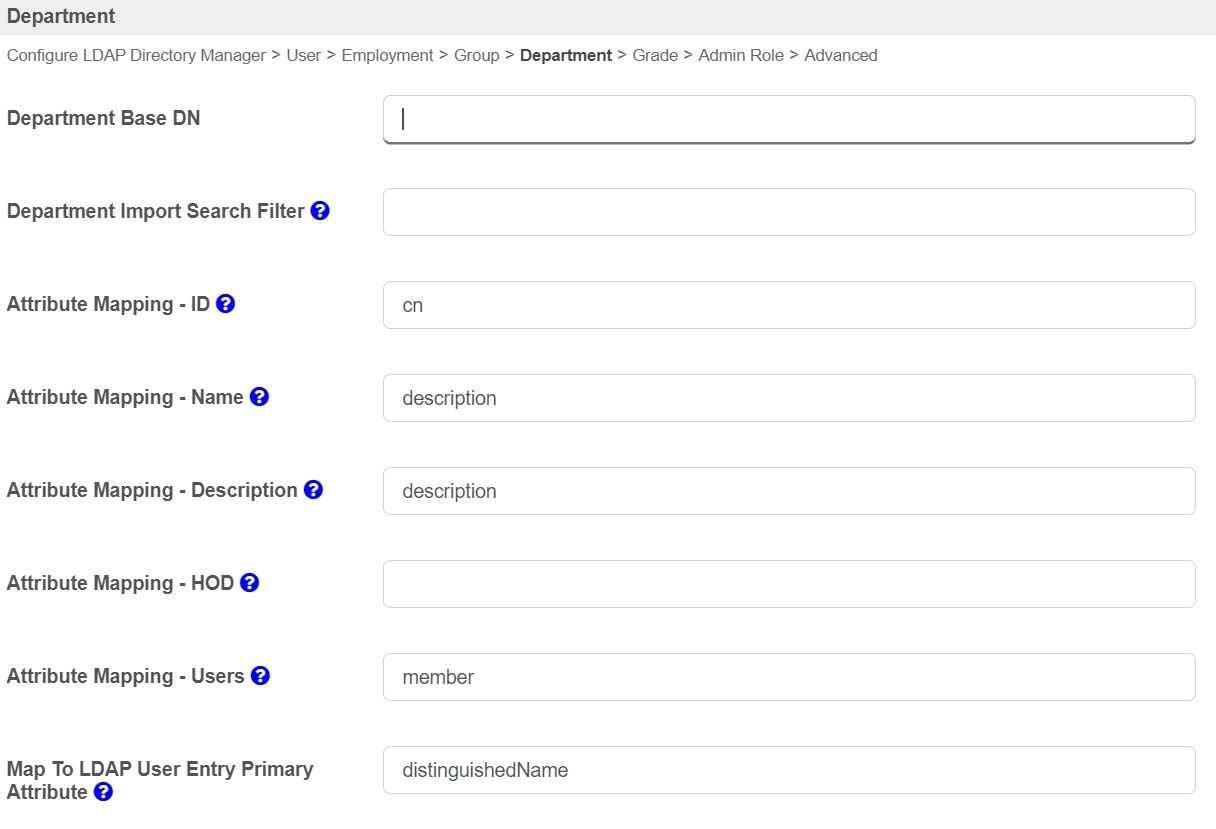Screen dimensions: 1216x829
Task: Open the Employment breadcrumb step
Action: (387, 56)
